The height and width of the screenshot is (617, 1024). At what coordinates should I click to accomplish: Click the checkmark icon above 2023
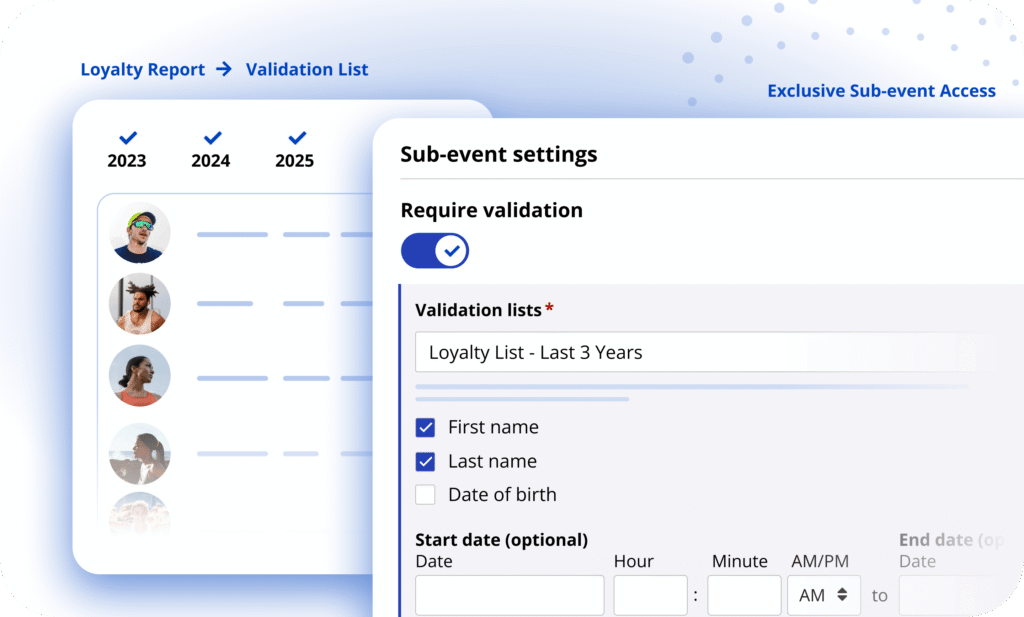point(127,138)
